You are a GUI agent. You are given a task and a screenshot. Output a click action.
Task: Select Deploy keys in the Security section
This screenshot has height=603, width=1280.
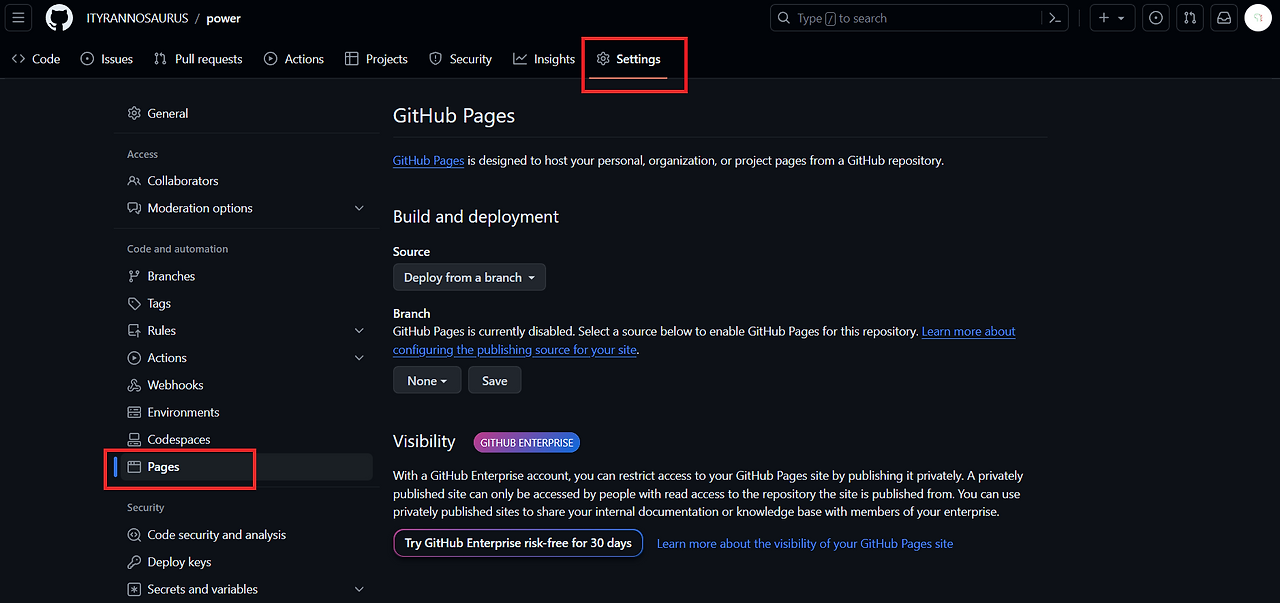pyautogui.click(x=182, y=561)
